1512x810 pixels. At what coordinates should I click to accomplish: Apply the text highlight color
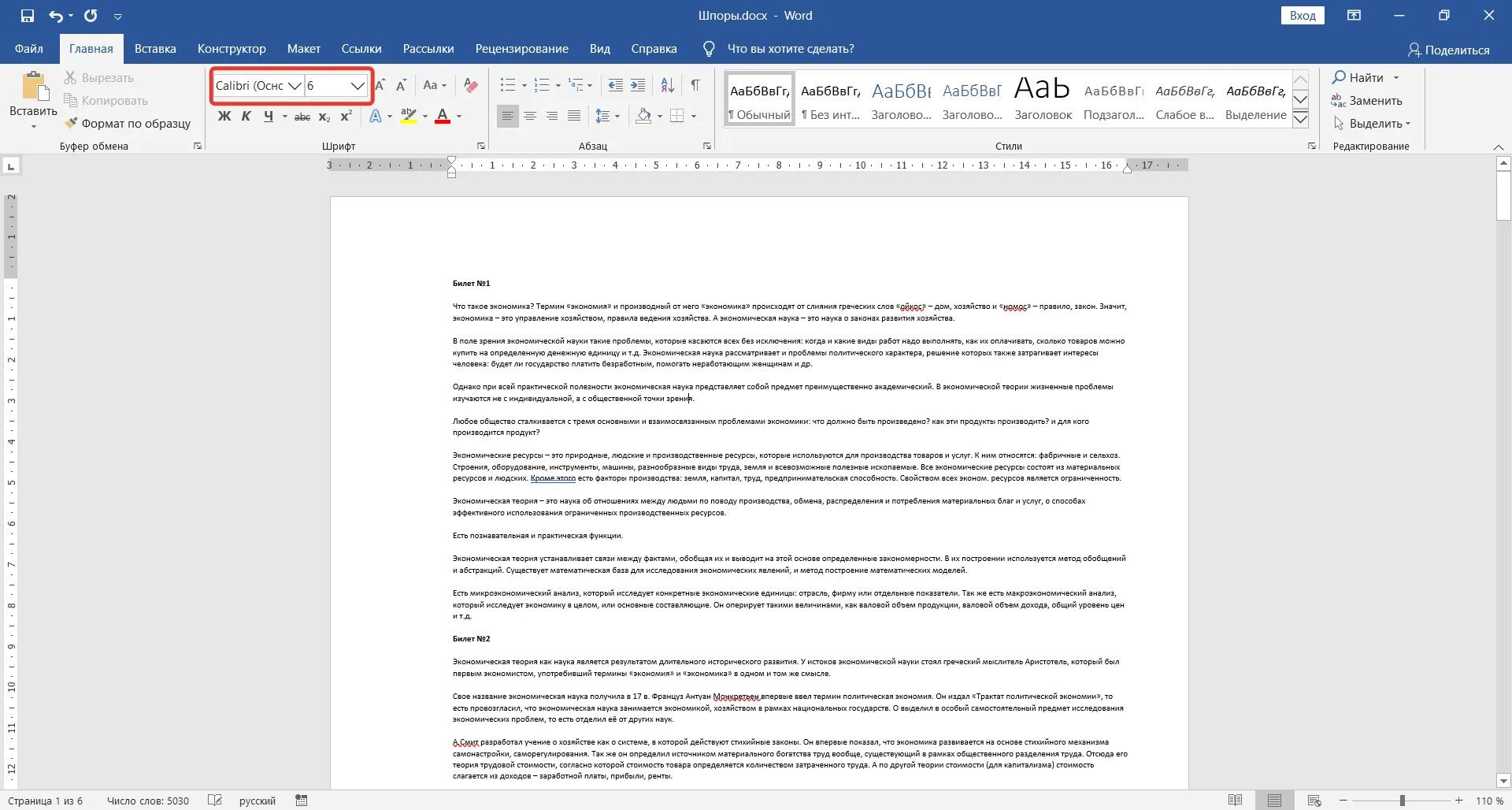(x=408, y=117)
